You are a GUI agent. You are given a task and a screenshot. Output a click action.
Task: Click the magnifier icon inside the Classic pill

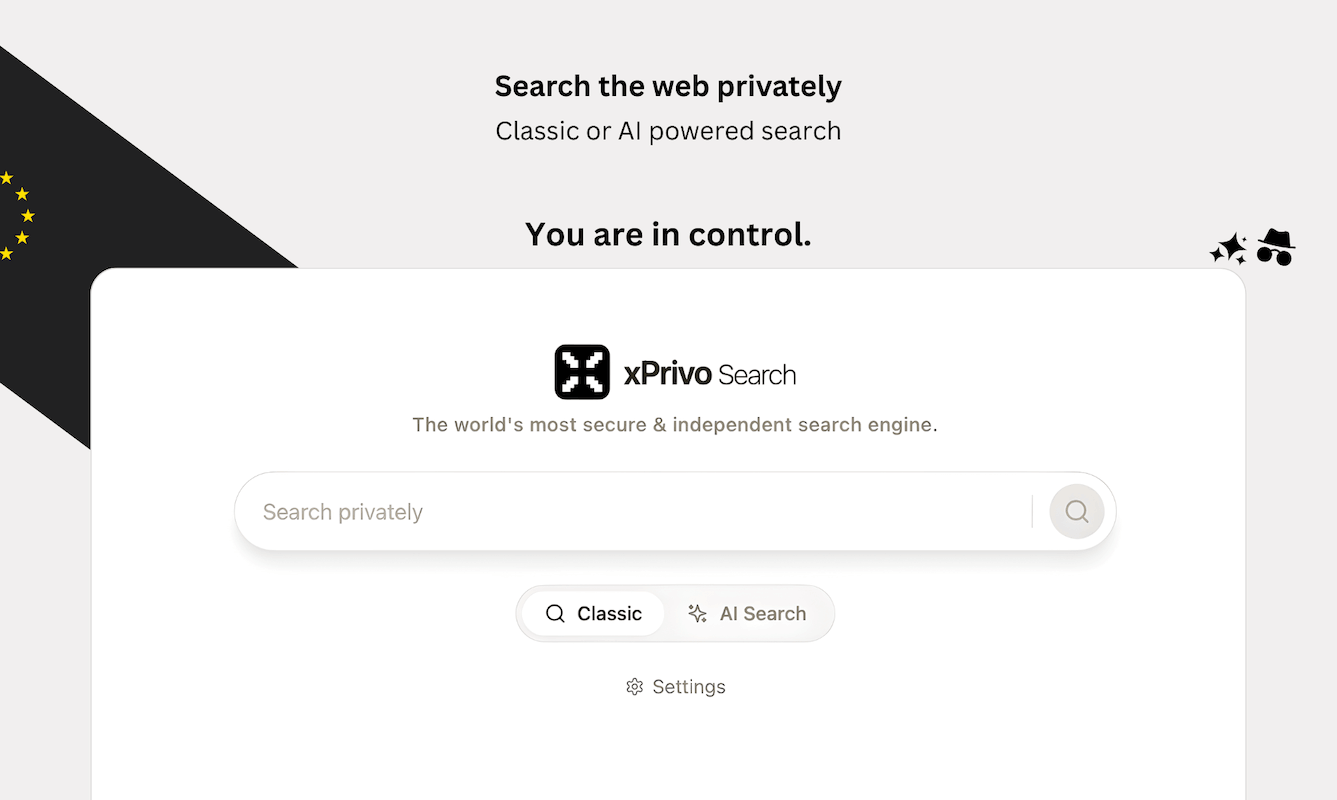coord(556,613)
